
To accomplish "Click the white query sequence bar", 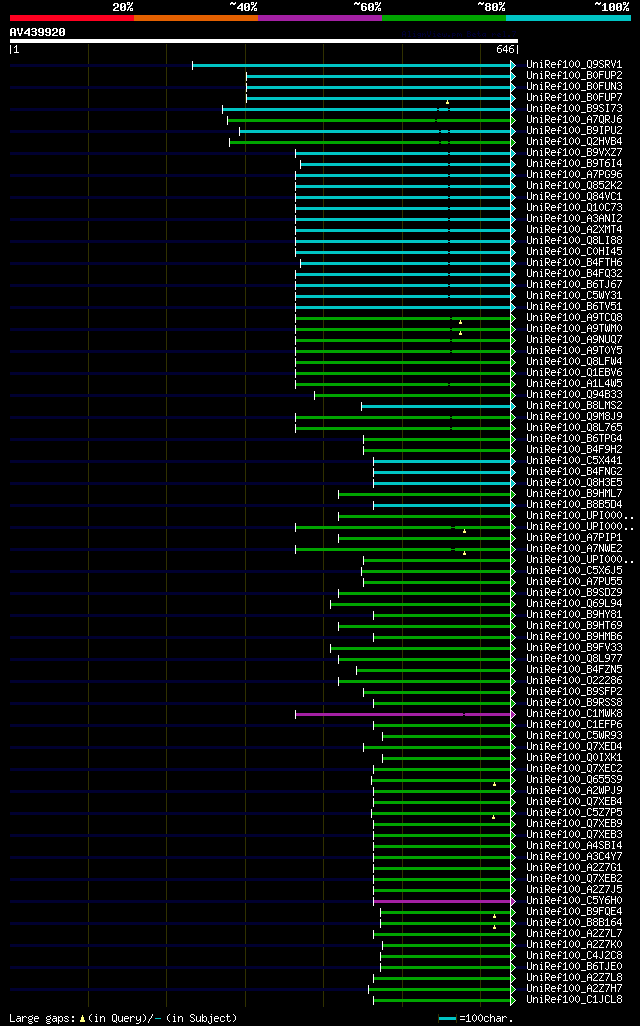I will [x=264, y=41].
